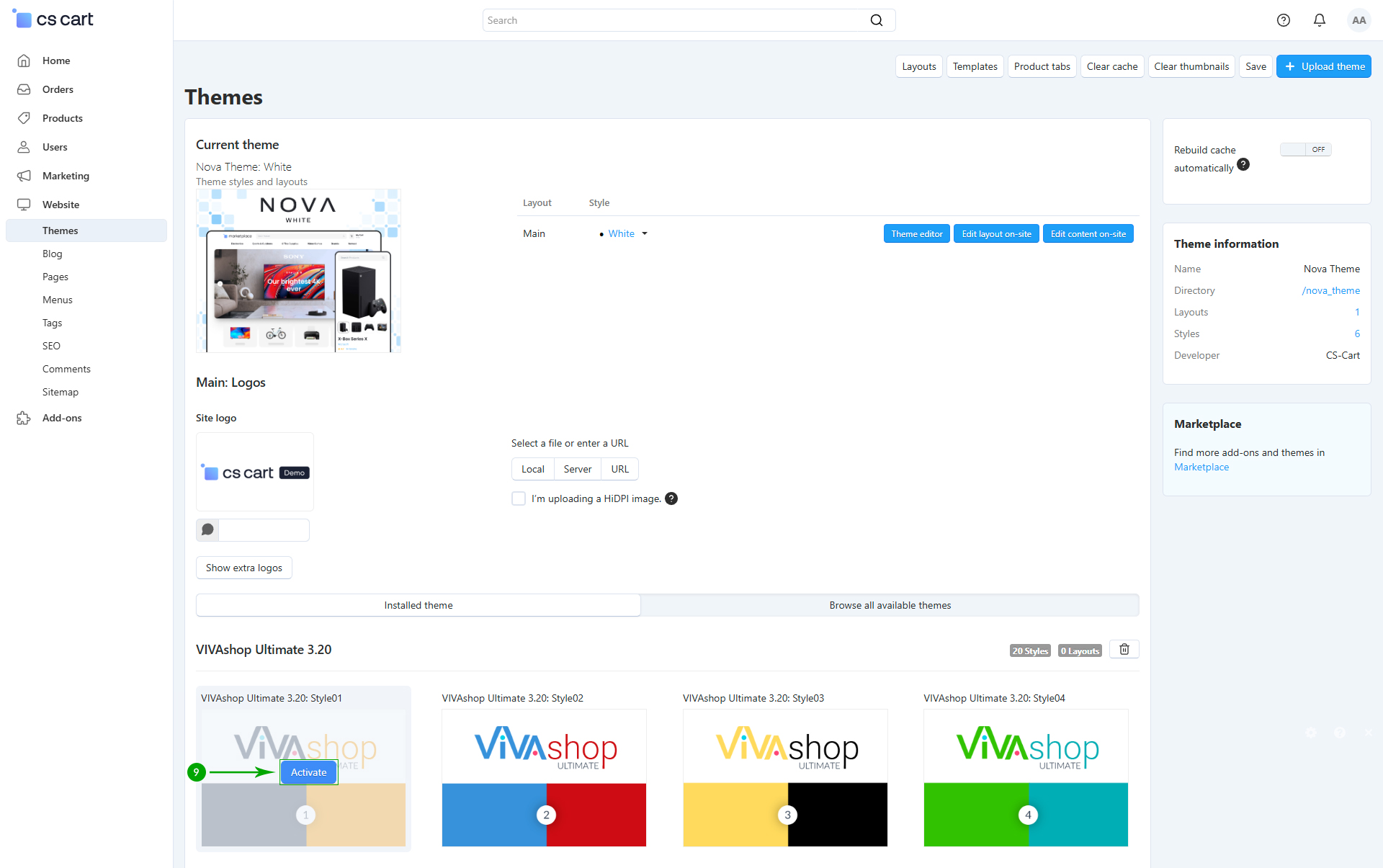Click the Rebuild cache help tooltip icon
This screenshot has height=868, width=1383.
tap(1243, 165)
